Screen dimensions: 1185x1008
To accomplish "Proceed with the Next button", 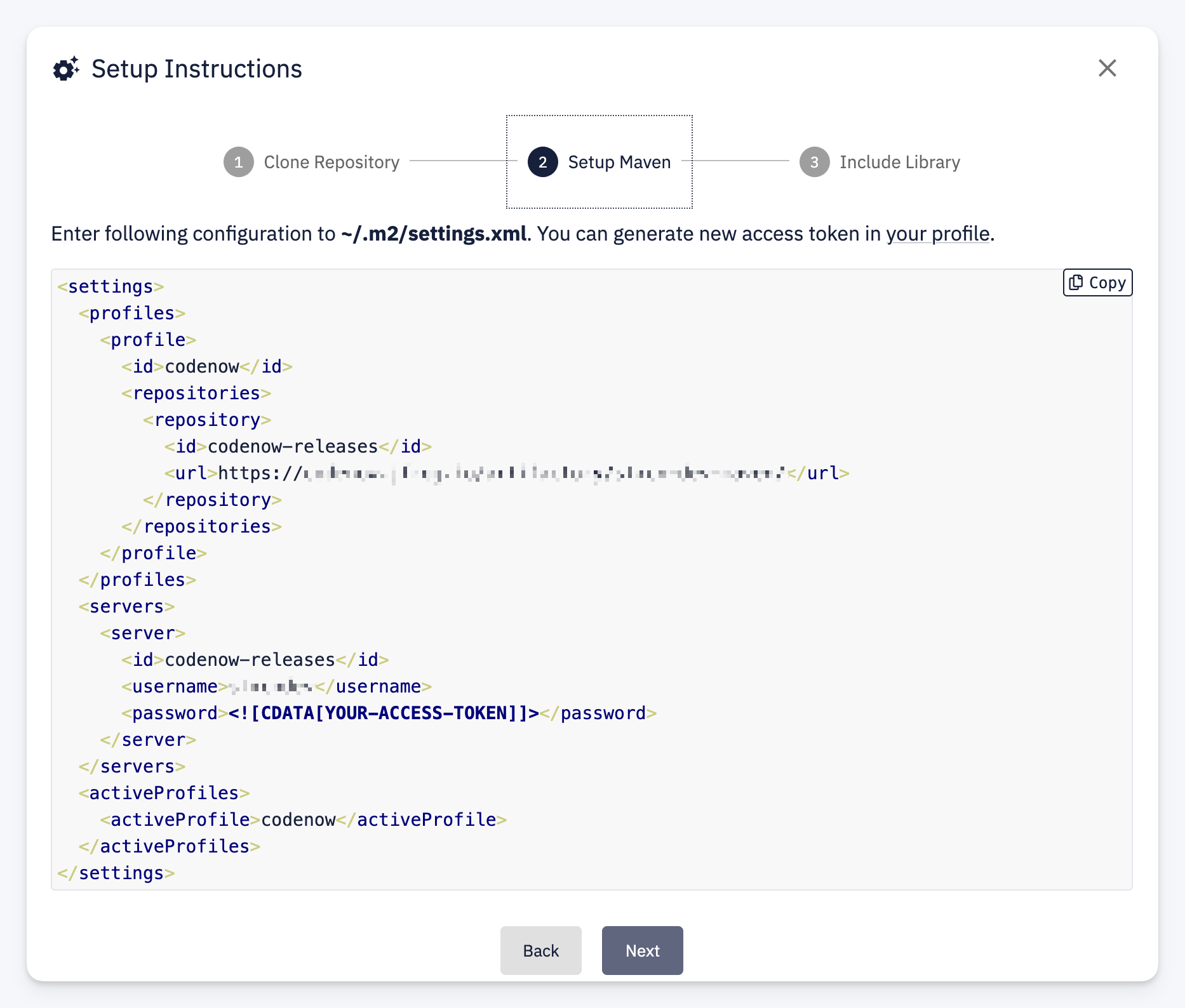I will tap(642, 950).
